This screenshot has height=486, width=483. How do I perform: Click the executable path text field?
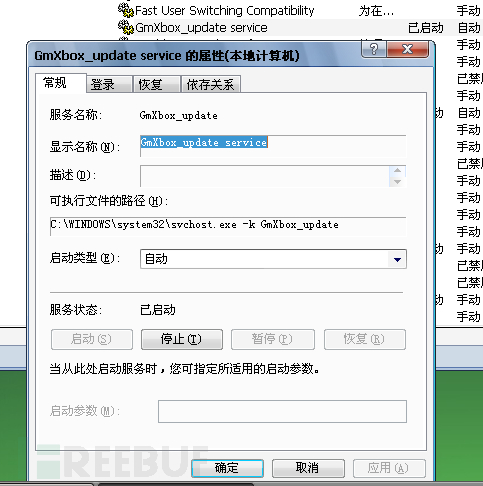[228, 226]
